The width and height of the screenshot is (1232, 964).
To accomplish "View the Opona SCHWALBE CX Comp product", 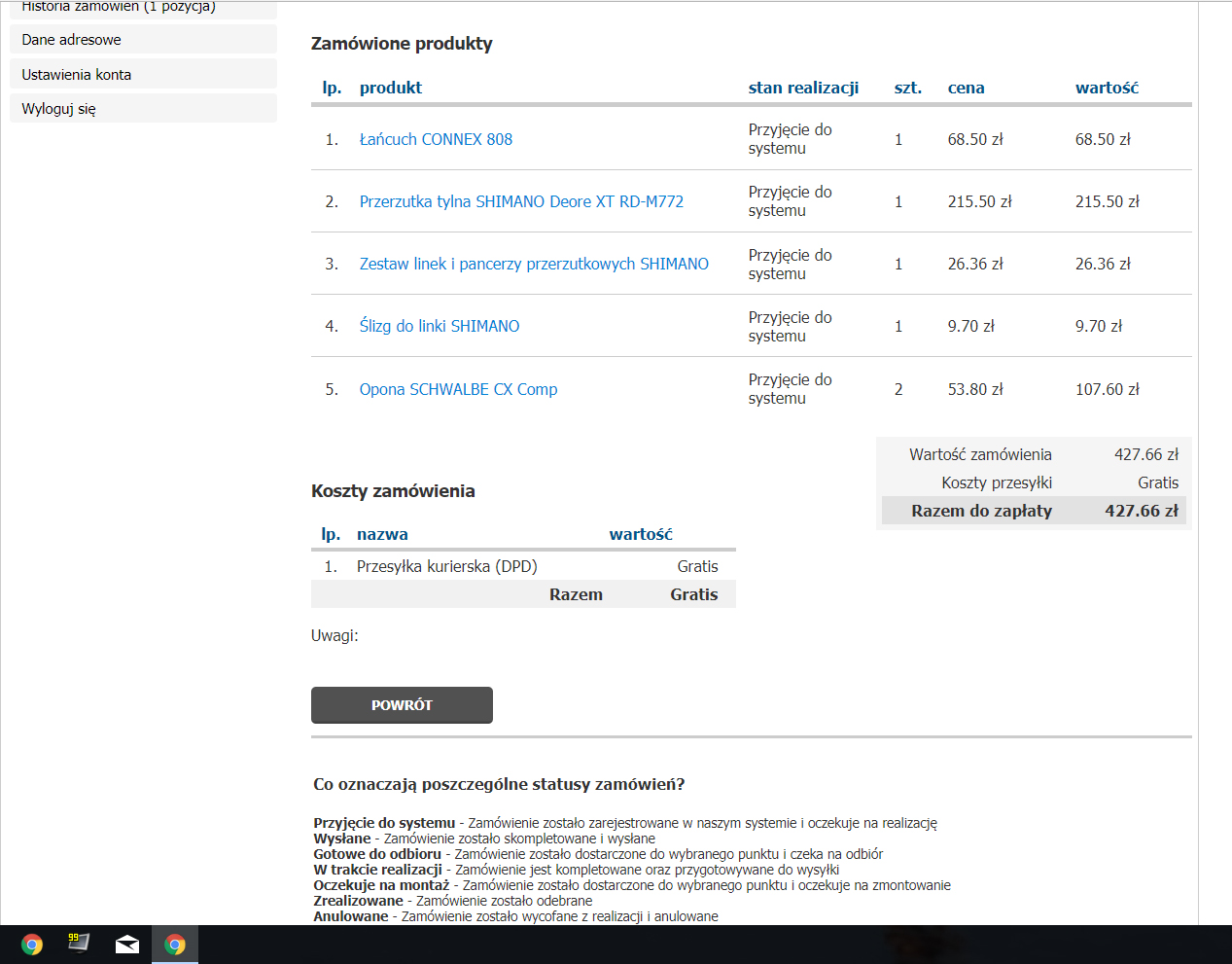I will 458,389.
